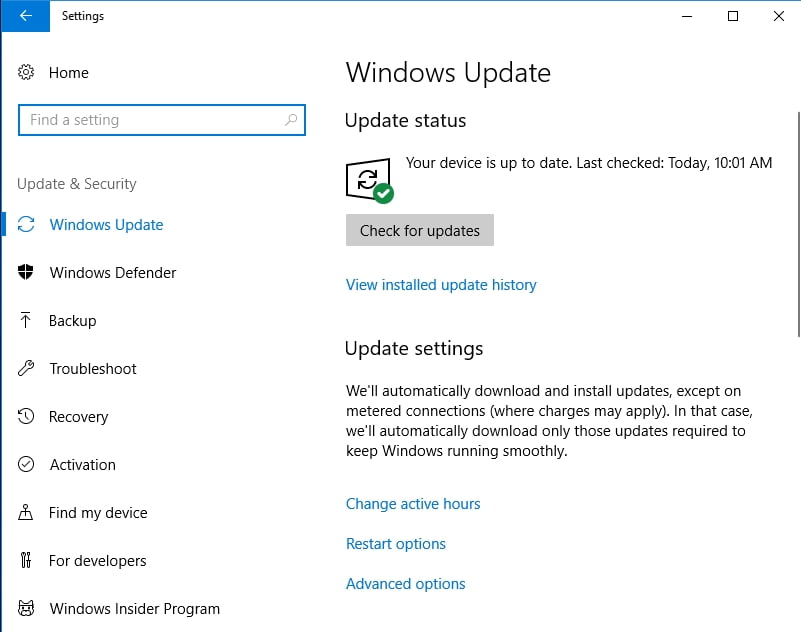Viewport: 801px width, 632px height.
Task: Open the Advanced options link
Action: tap(406, 583)
